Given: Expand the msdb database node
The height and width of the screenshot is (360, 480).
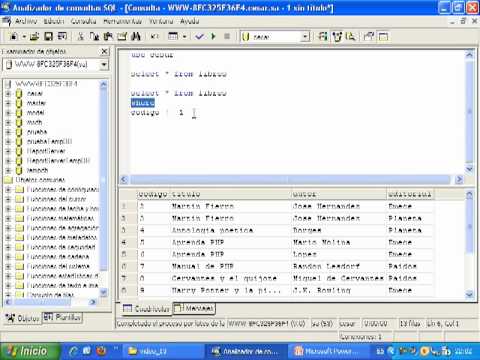Looking at the screenshot, I should pos(8,123).
